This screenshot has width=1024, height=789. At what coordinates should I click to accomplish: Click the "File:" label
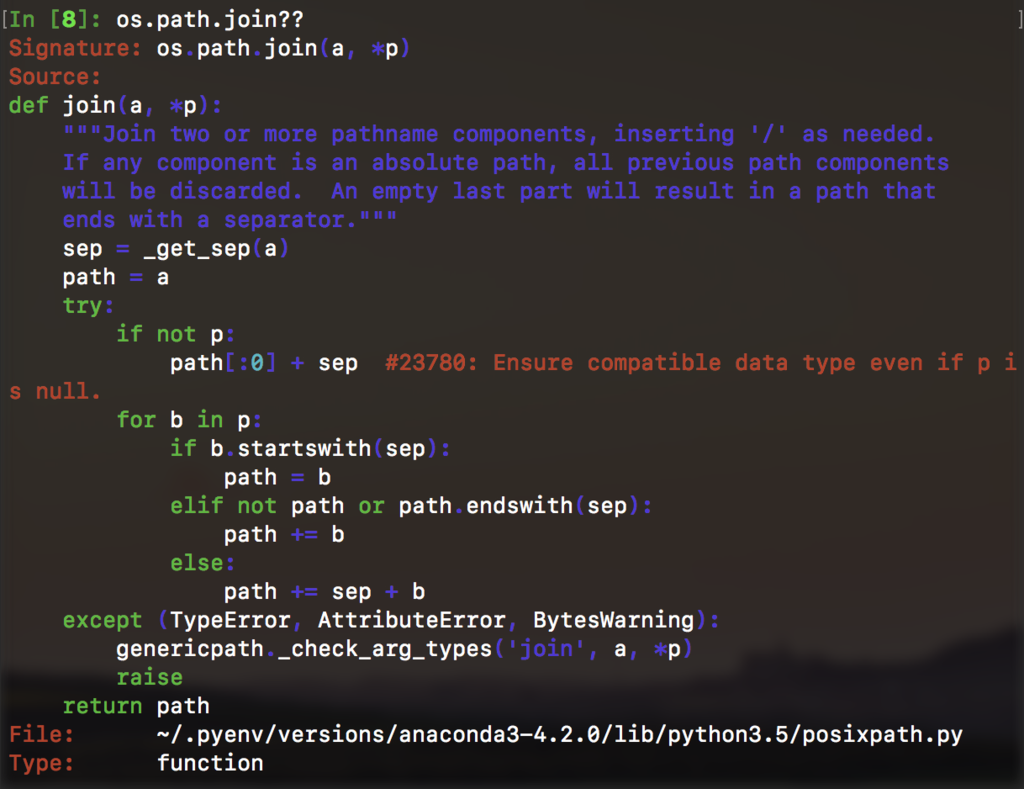[x=41, y=735]
